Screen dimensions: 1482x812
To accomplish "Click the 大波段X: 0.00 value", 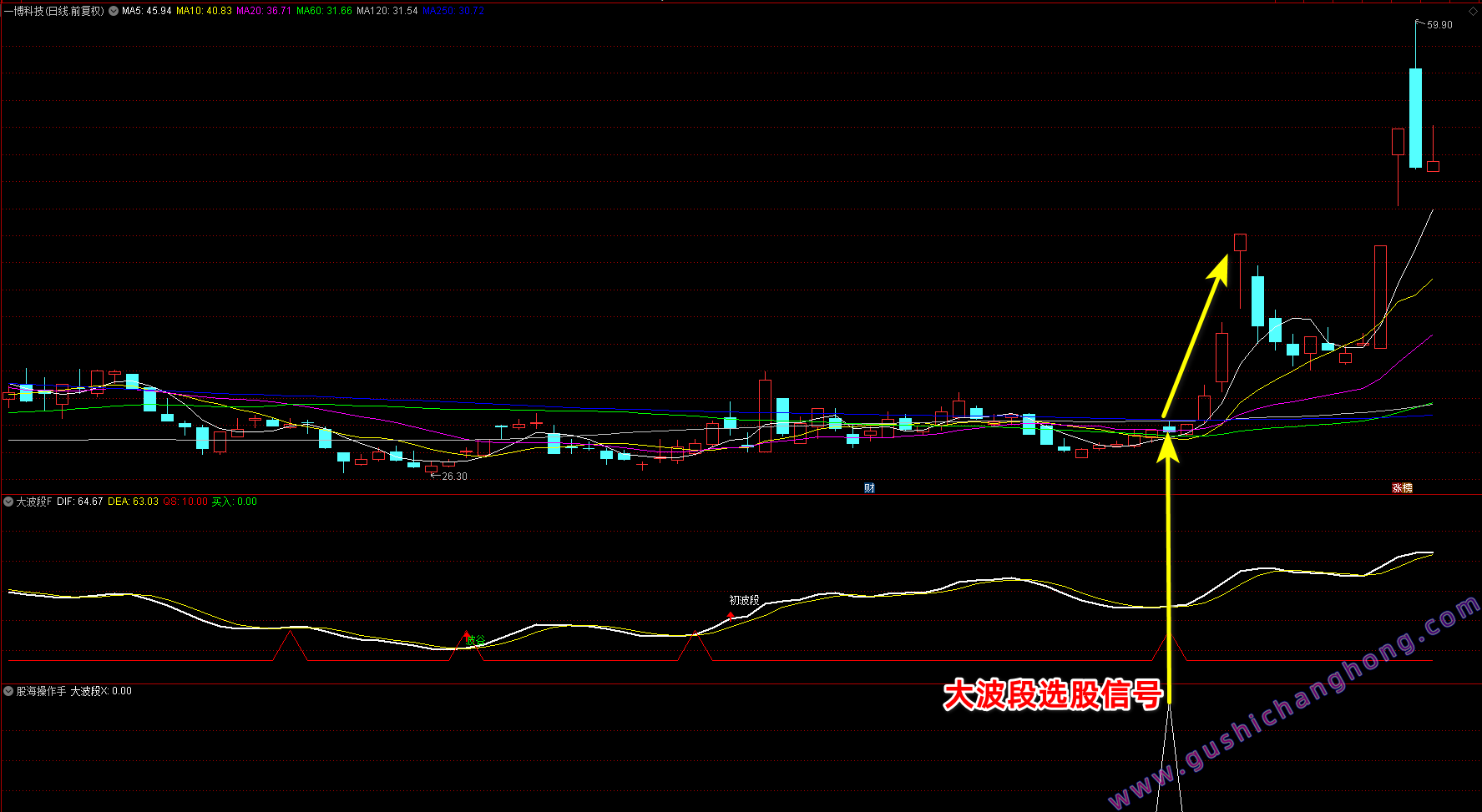I will [x=101, y=691].
